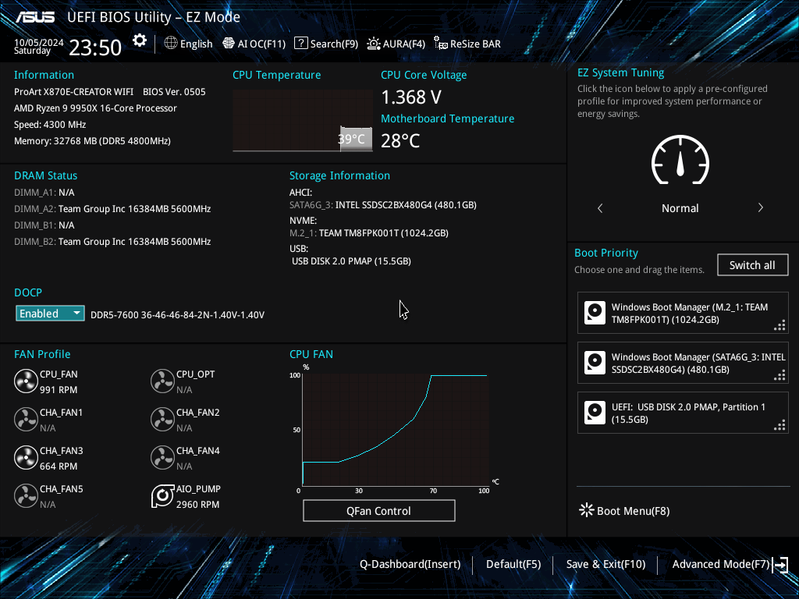Open the DOCP Enabled dropdown
The height and width of the screenshot is (599, 799).
click(x=50, y=313)
